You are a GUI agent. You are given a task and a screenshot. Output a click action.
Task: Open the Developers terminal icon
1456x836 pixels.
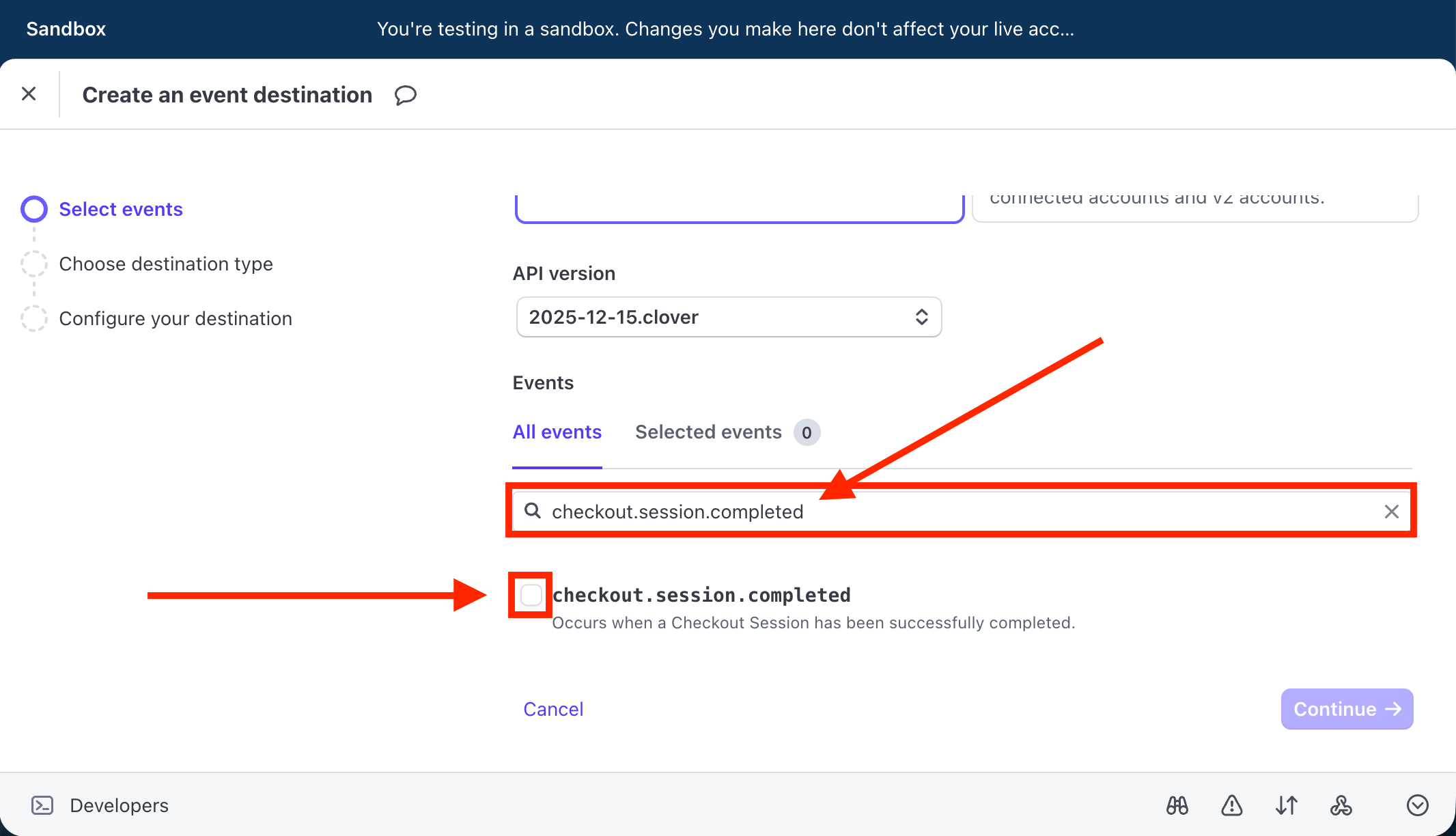click(x=42, y=805)
